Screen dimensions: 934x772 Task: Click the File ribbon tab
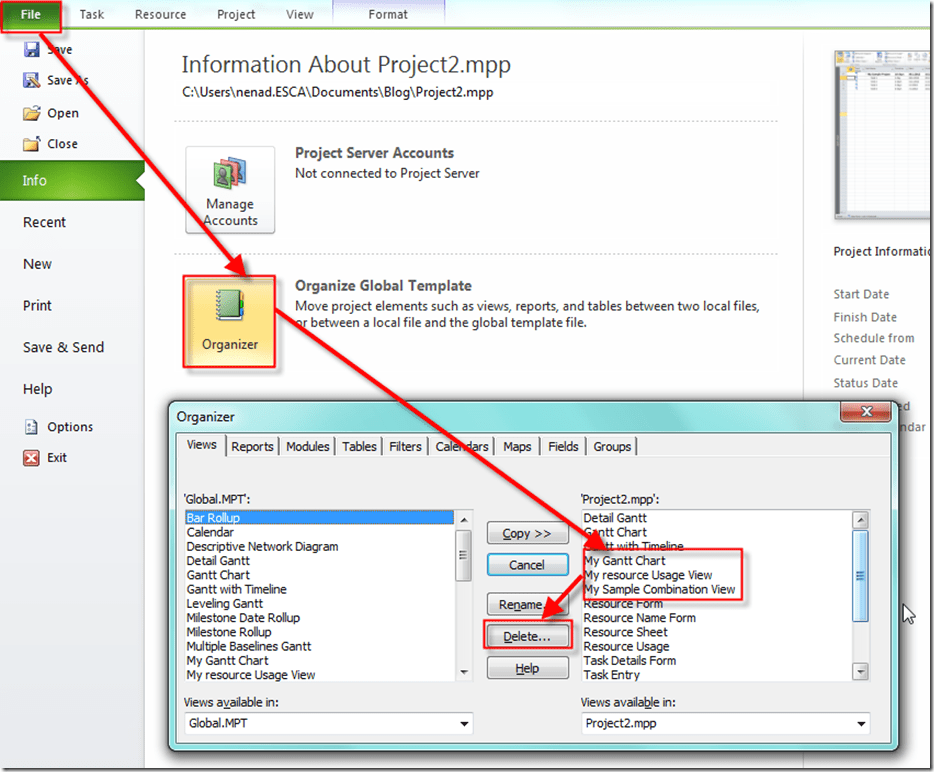tap(31, 15)
